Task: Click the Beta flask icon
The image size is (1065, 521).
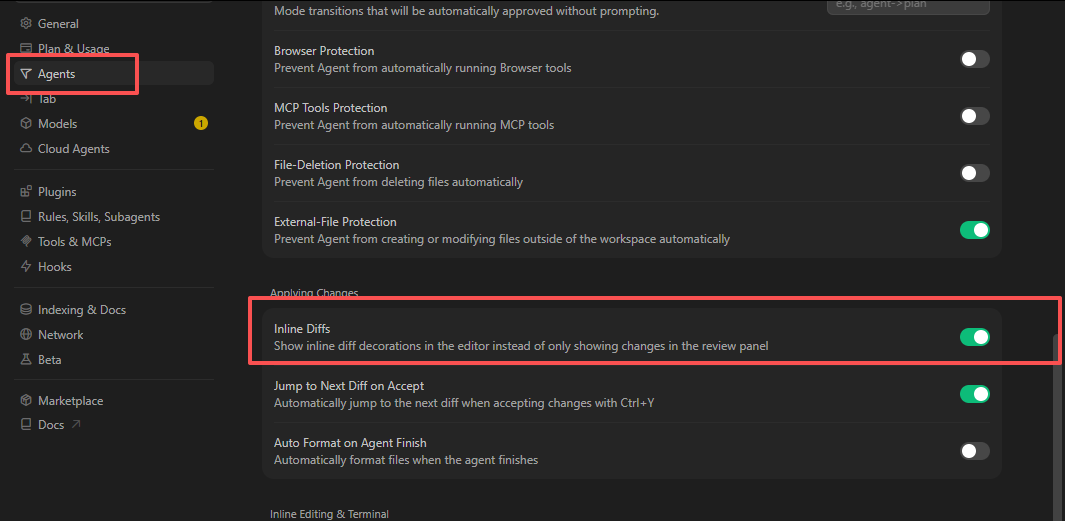Action: [27, 360]
